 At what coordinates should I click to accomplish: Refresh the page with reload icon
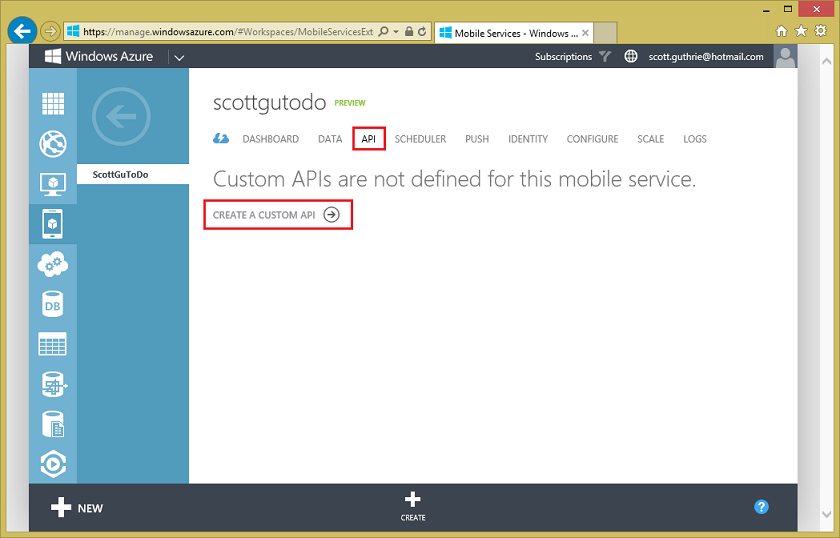click(422, 32)
